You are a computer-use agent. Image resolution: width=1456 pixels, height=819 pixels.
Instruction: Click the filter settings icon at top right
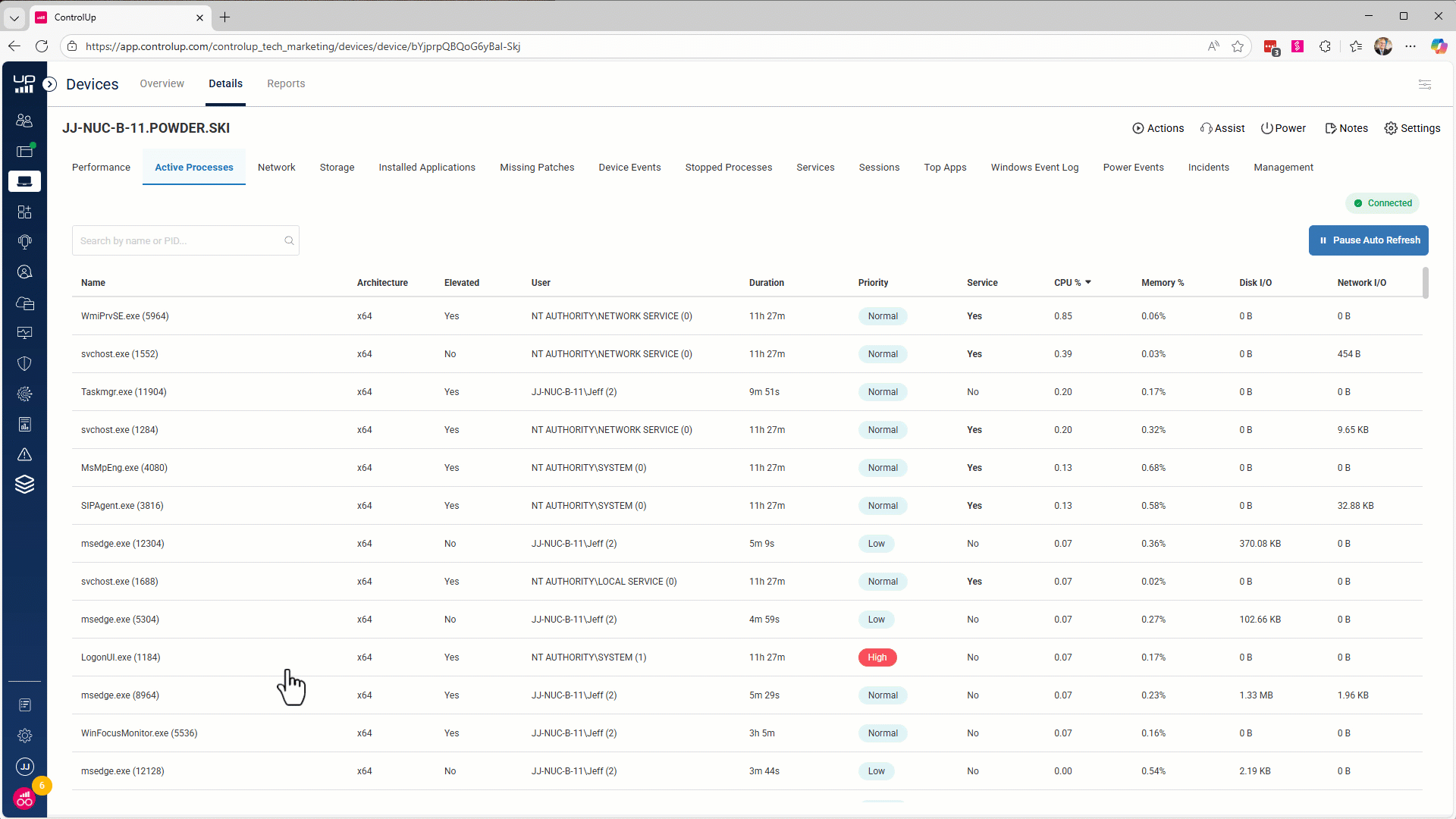(1425, 84)
